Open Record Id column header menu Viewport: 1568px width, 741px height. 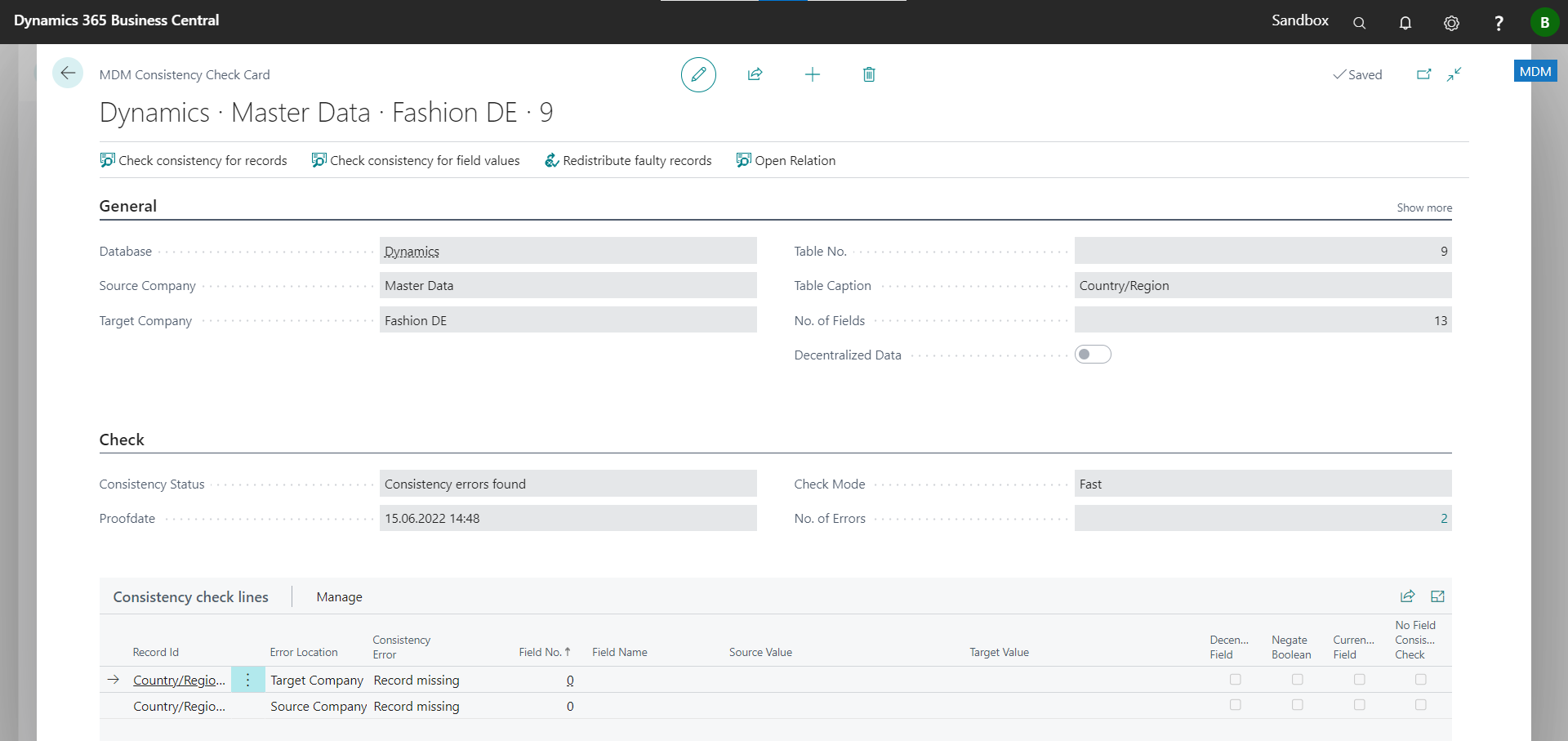point(155,652)
